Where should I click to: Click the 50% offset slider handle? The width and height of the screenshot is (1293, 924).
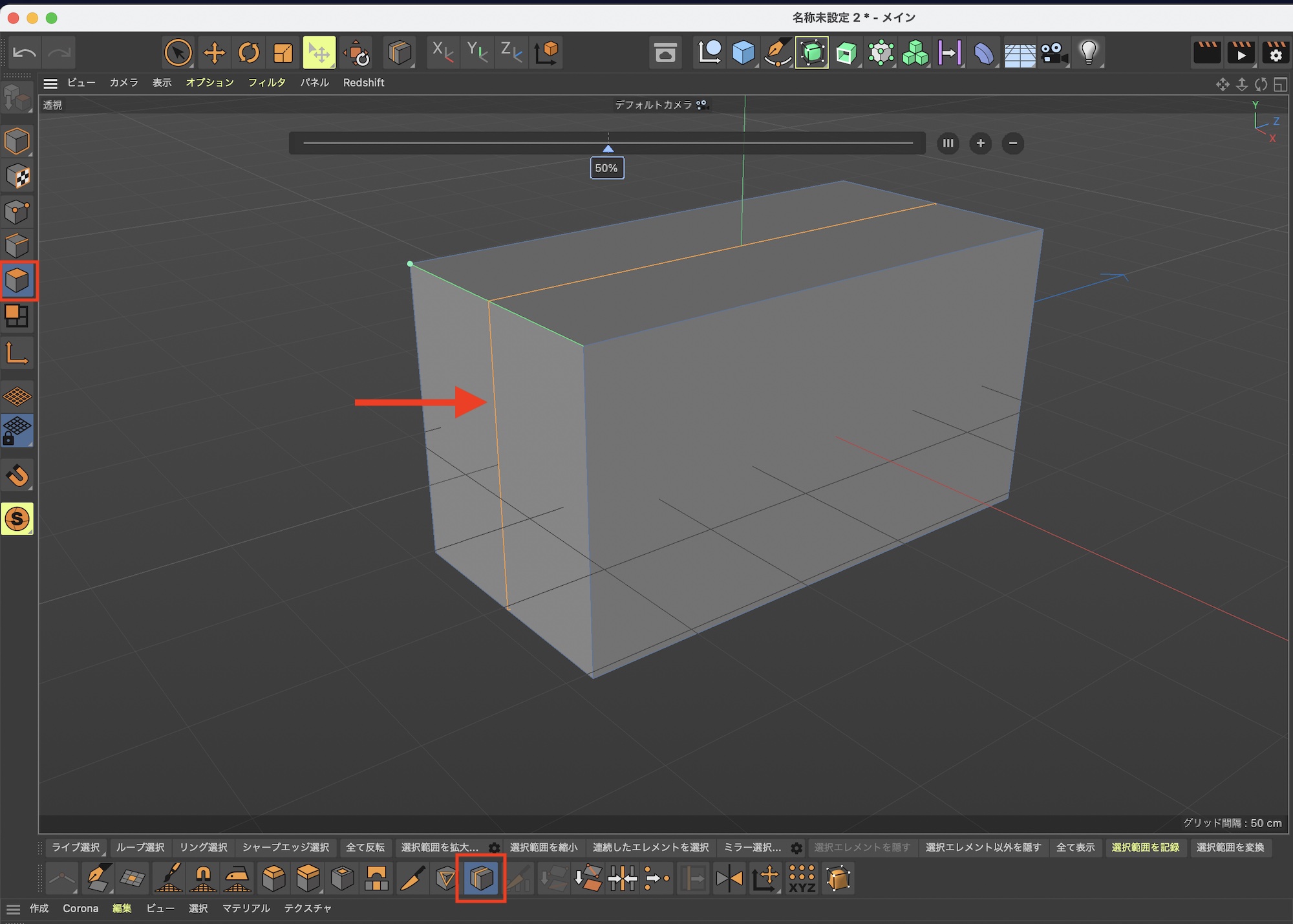(608, 149)
